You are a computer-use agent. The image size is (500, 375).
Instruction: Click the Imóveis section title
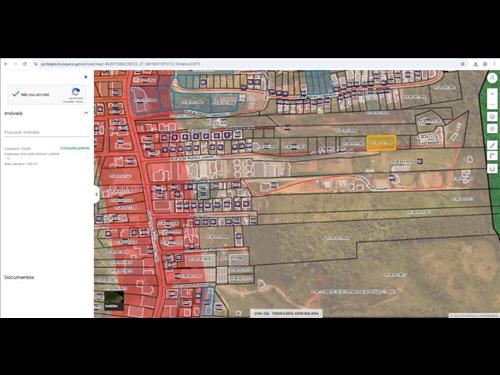click(13, 113)
